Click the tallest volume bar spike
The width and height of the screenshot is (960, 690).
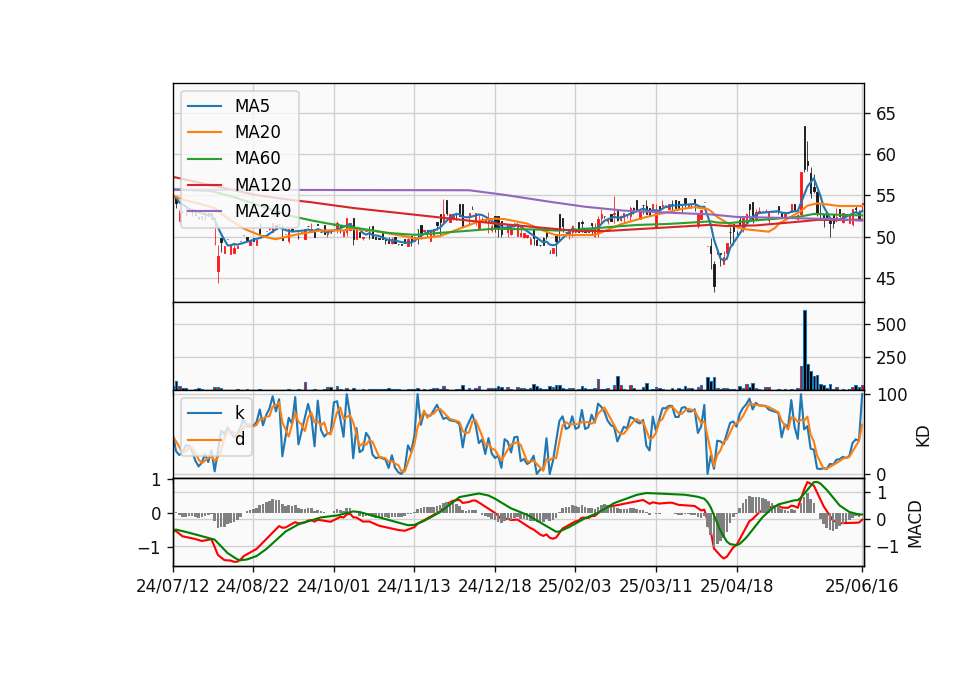coord(805,350)
